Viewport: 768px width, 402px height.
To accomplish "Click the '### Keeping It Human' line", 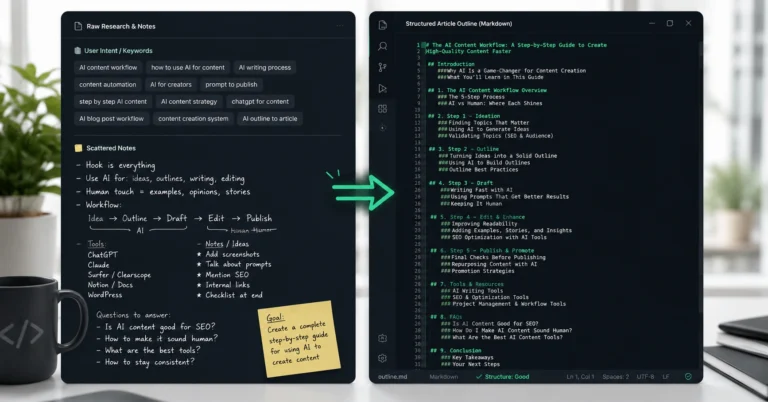I will click(x=471, y=204).
